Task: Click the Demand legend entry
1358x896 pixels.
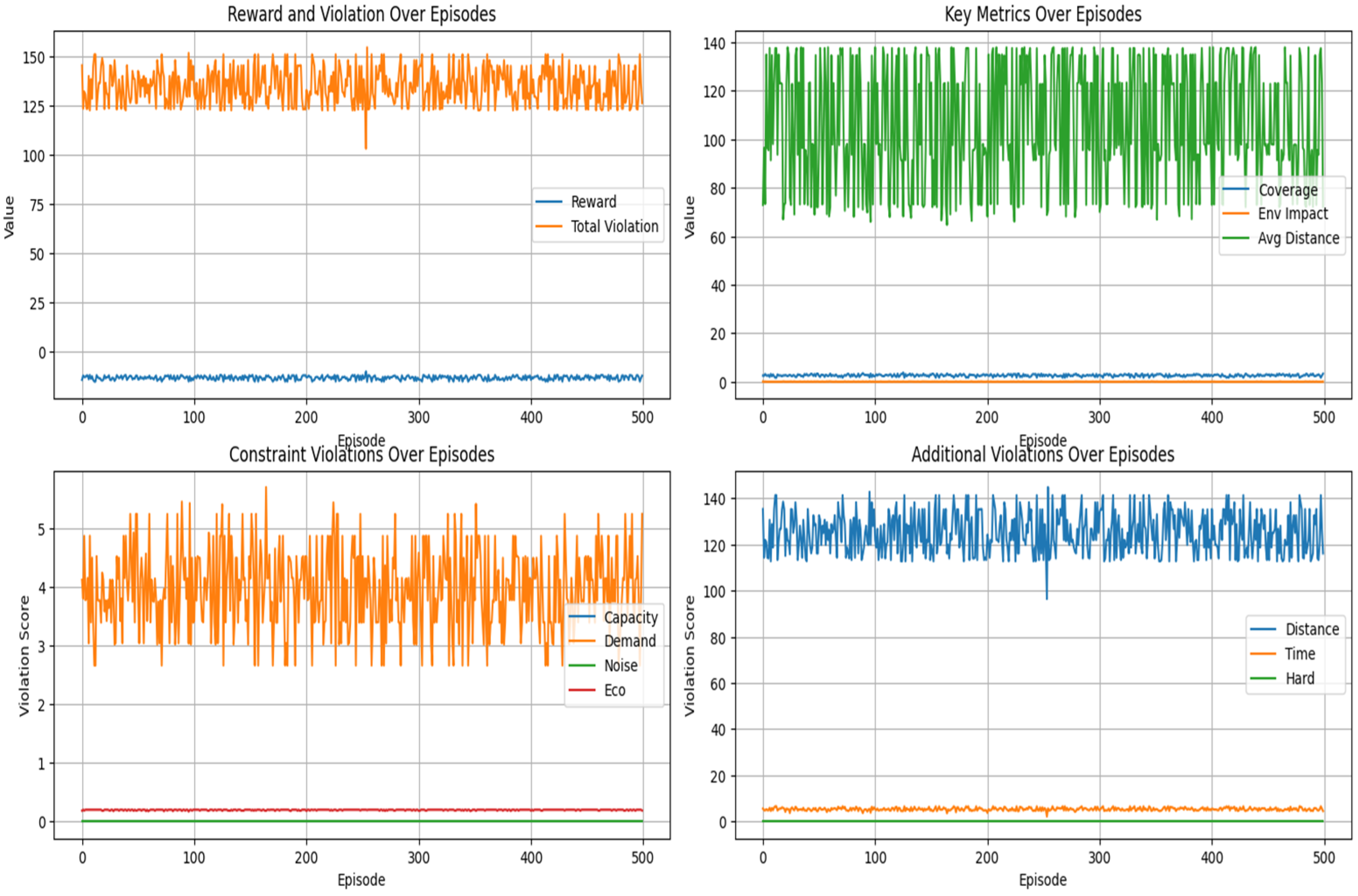Action: (630, 641)
